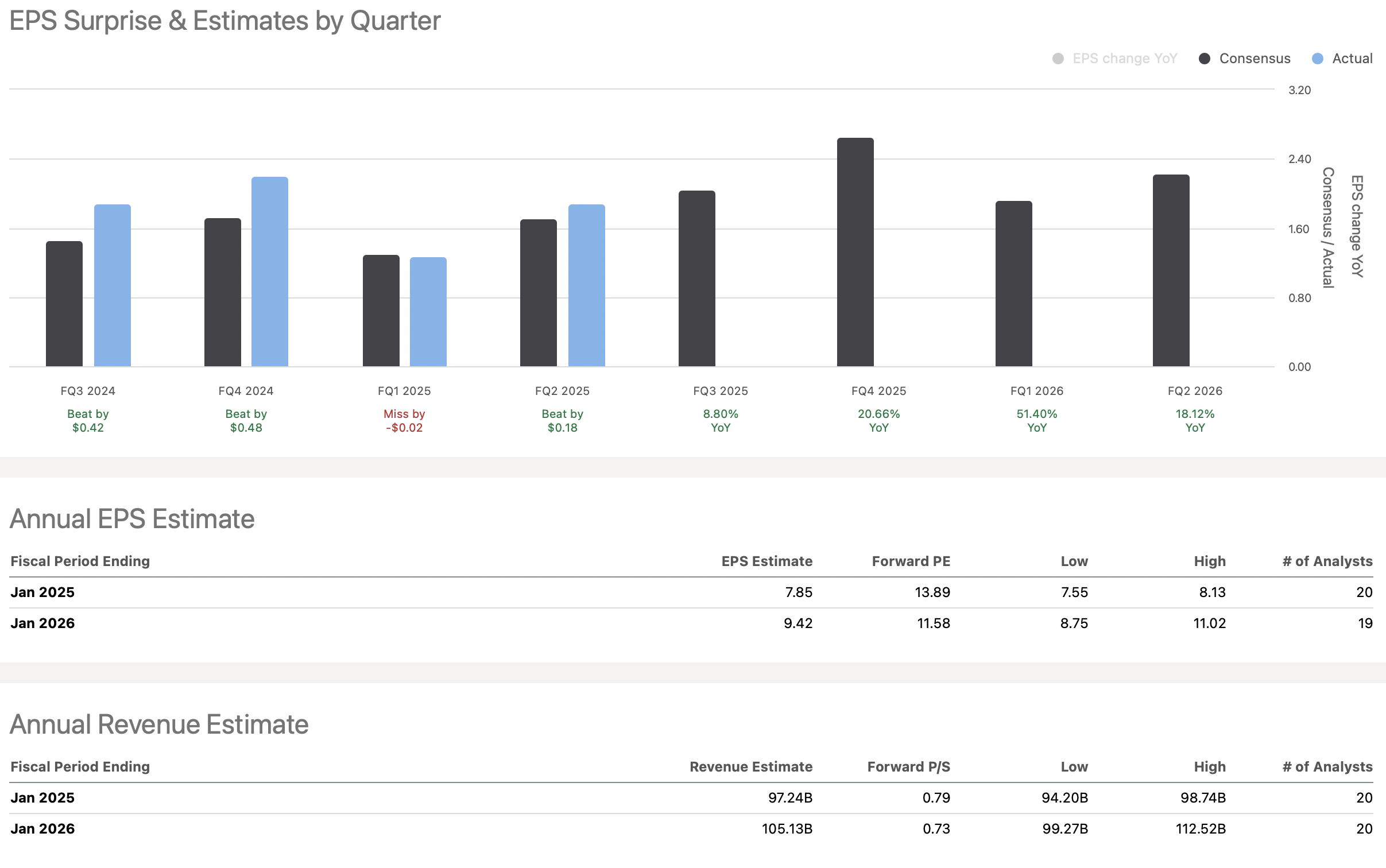Screen dimensions: 1386x868
Task: Click the FQ1 2025 actual blue bar
Action: [428, 312]
